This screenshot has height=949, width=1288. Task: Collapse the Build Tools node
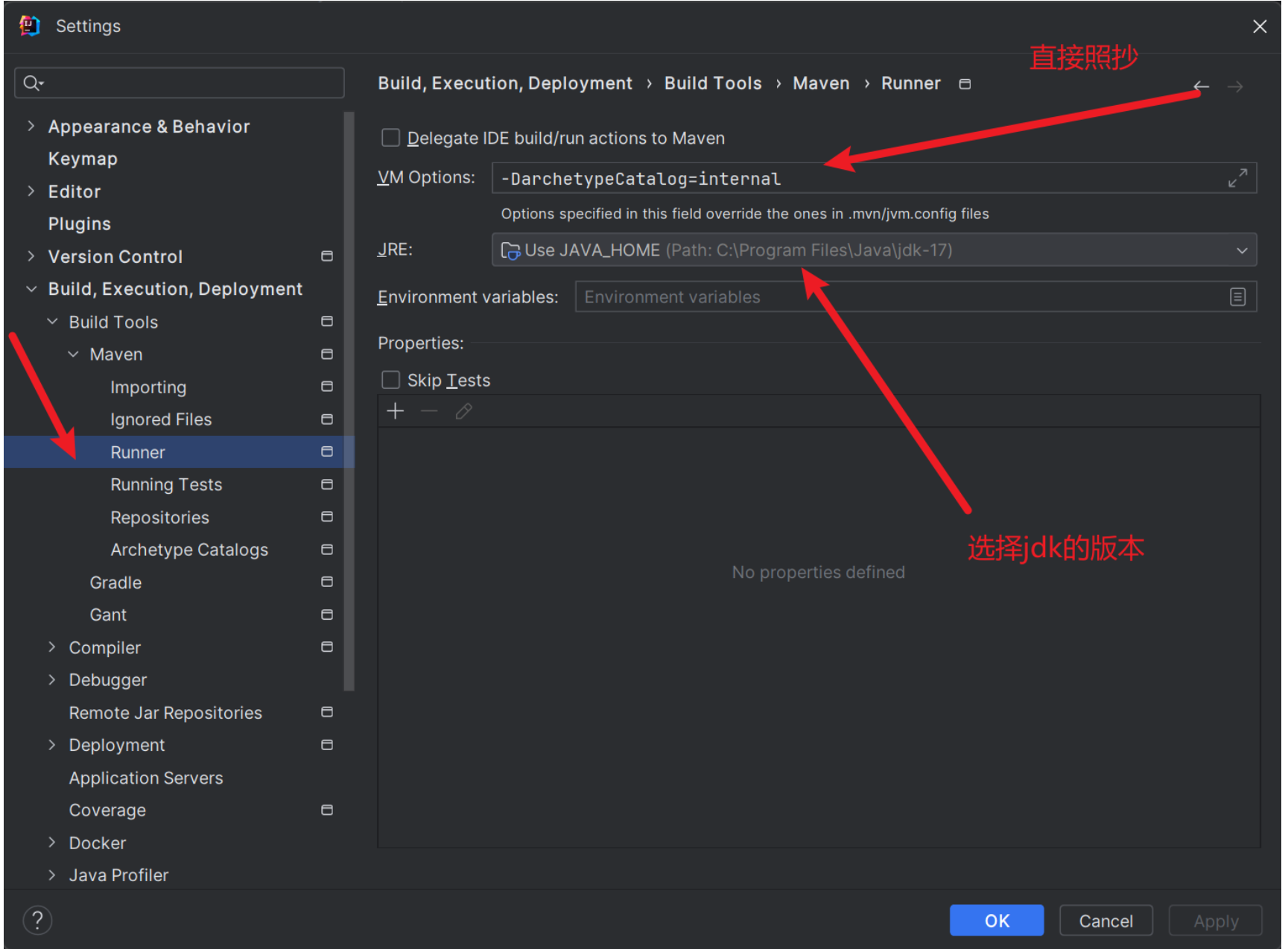[x=52, y=322]
